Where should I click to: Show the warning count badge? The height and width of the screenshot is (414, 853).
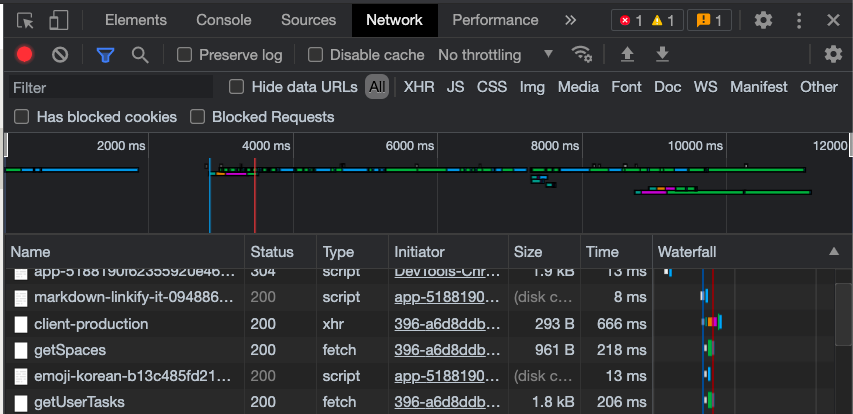coord(663,21)
